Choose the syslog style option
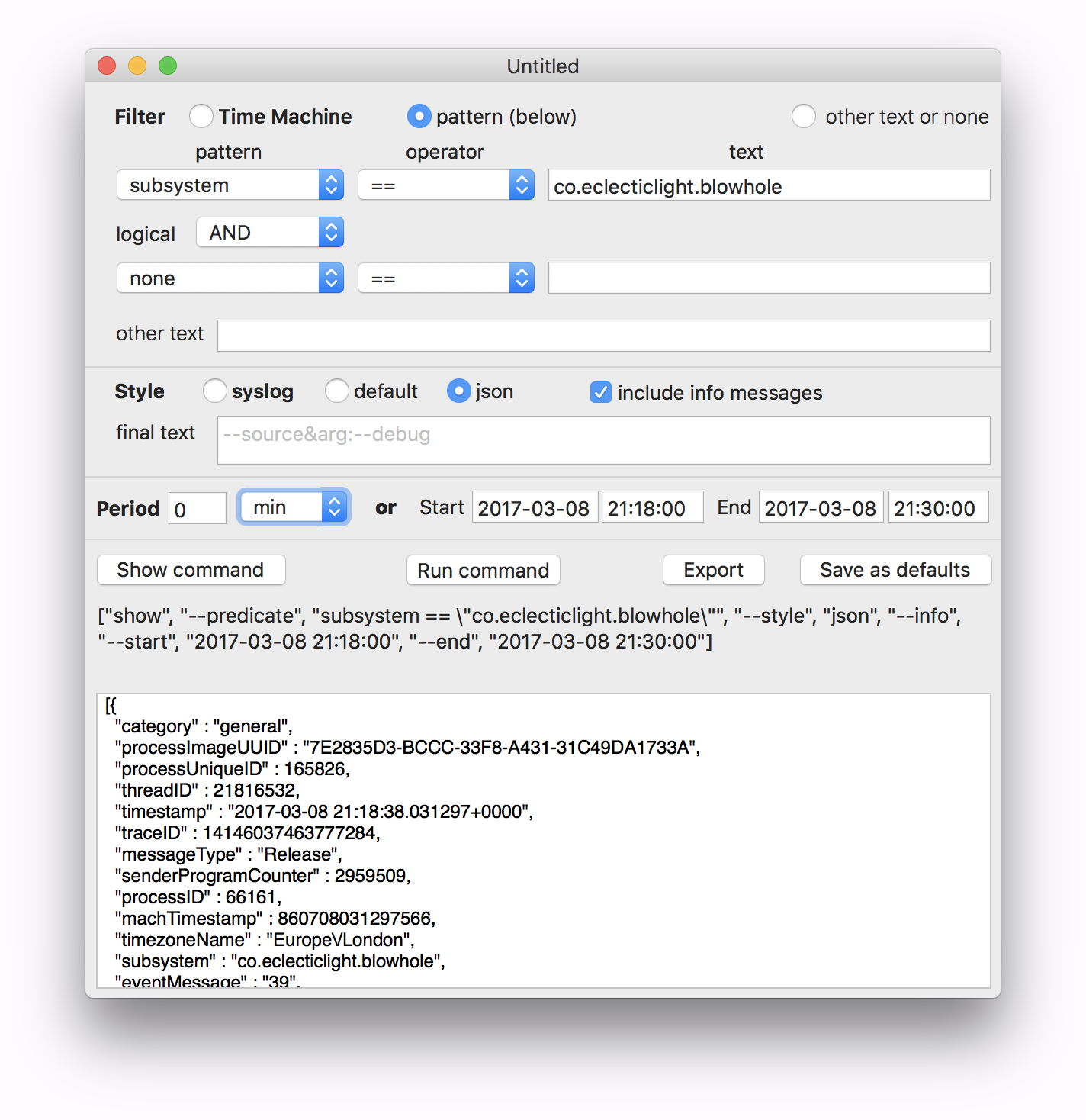The image size is (1086, 1120). [214, 391]
